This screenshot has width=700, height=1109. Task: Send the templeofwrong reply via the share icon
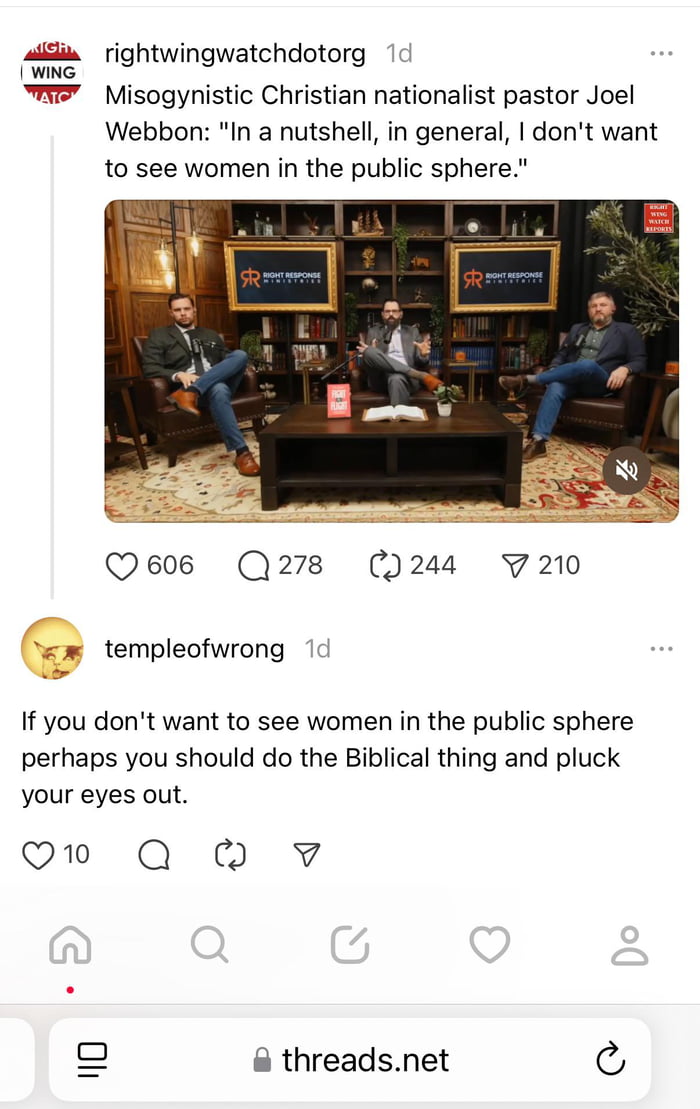click(307, 854)
